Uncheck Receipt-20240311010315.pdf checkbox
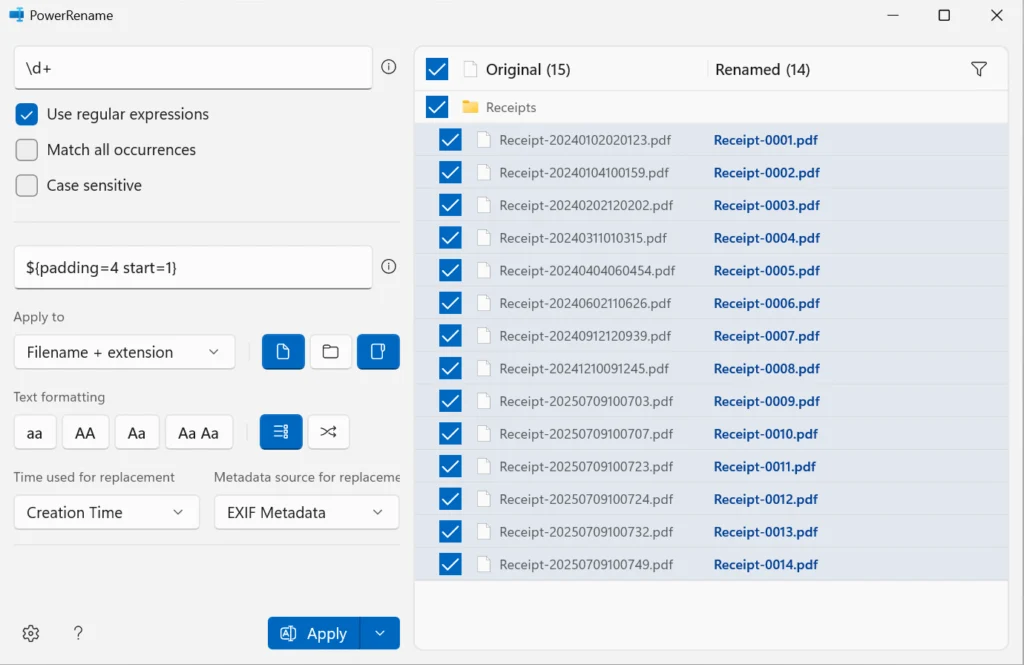 [450, 238]
